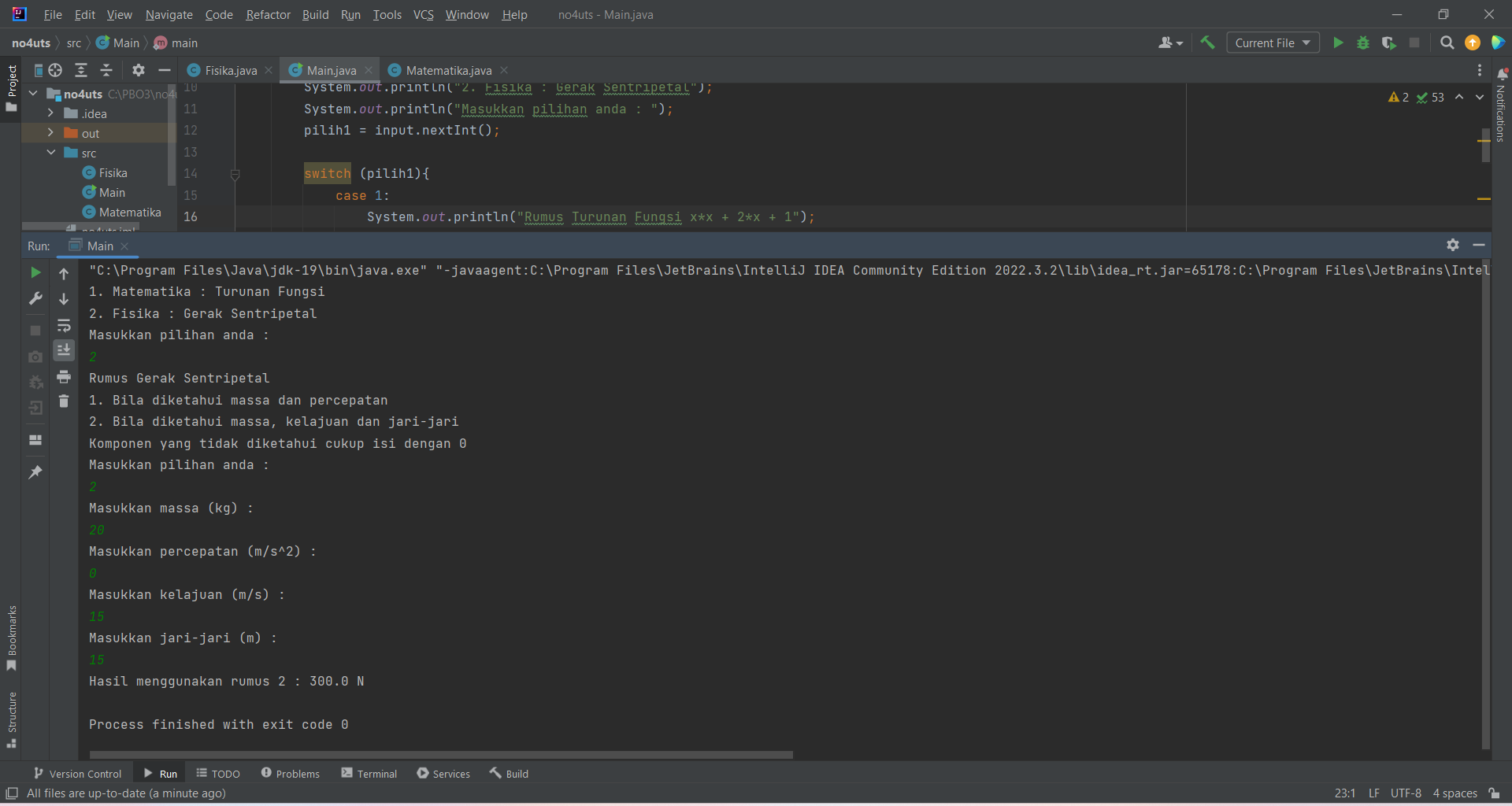The height and width of the screenshot is (806, 1512).
Task: Print console output using the printer icon
Action: point(64,376)
